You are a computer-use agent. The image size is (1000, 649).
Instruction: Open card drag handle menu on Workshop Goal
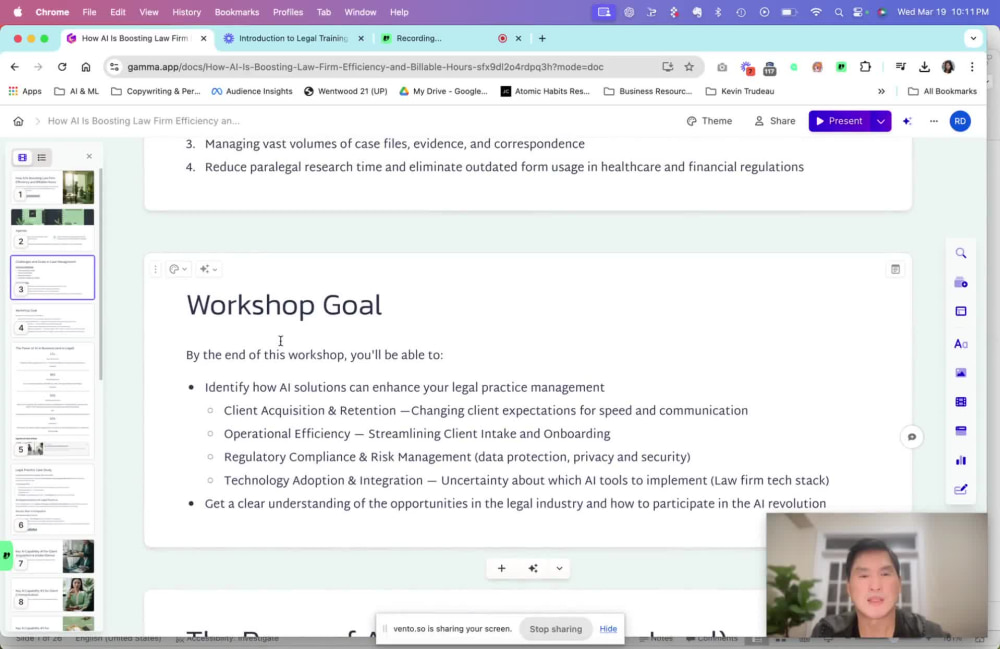(x=155, y=269)
